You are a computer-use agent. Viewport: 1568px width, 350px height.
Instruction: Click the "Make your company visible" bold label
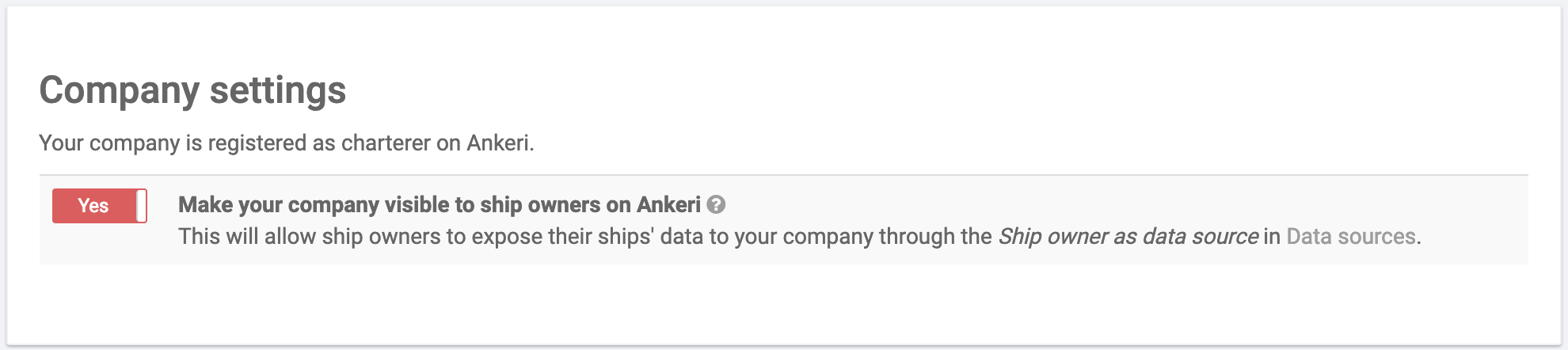pyautogui.click(x=439, y=205)
